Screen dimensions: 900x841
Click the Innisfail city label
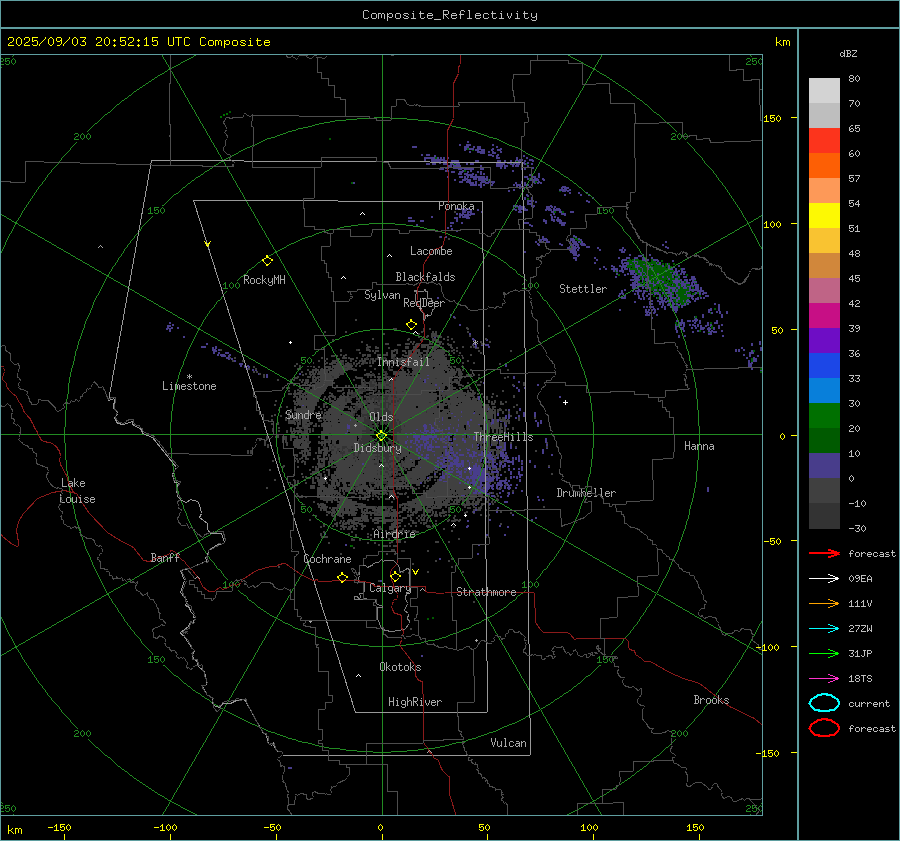point(403,362)
